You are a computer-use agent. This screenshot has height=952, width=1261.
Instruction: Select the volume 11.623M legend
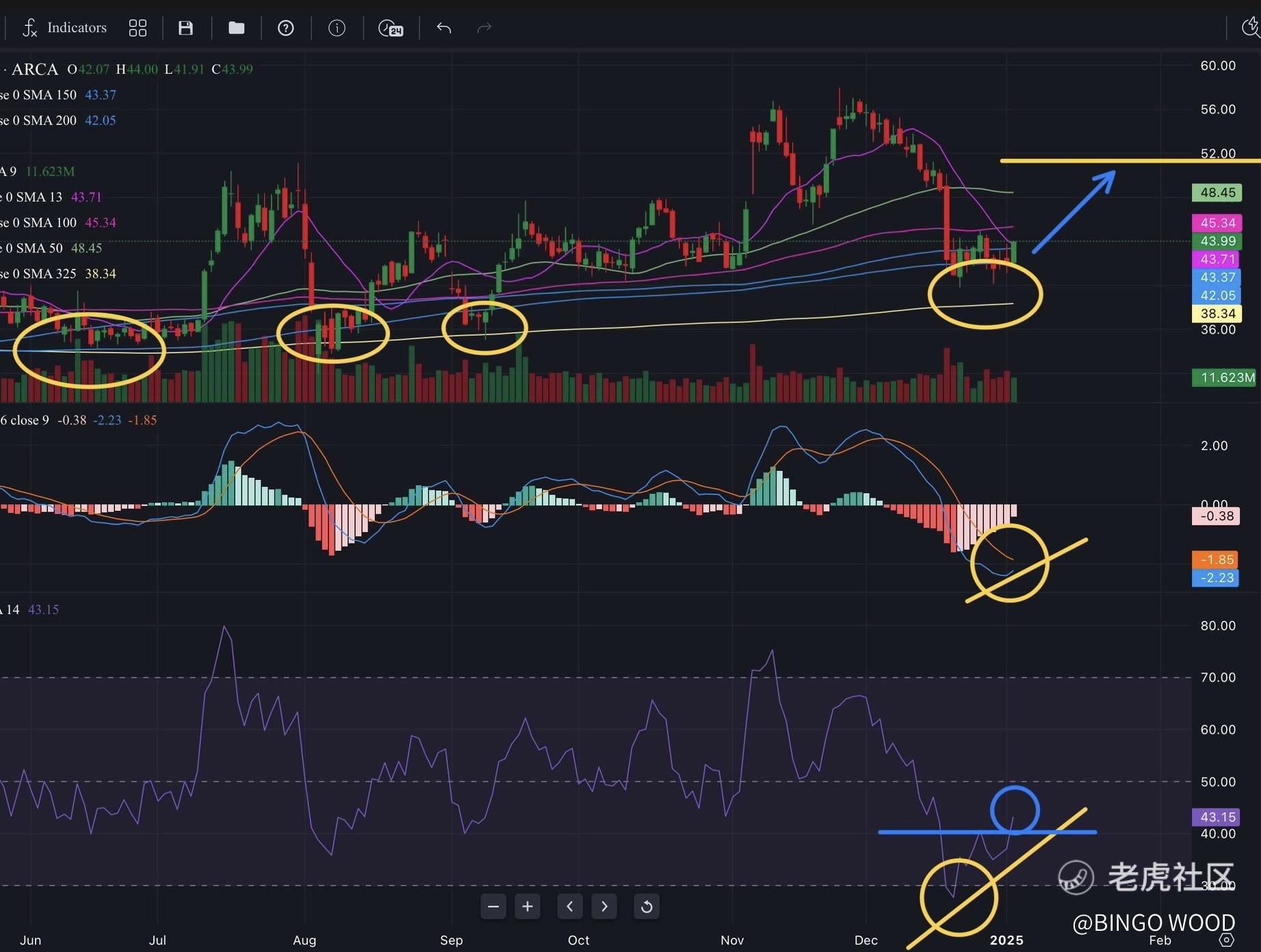click(x=38, y=172)
